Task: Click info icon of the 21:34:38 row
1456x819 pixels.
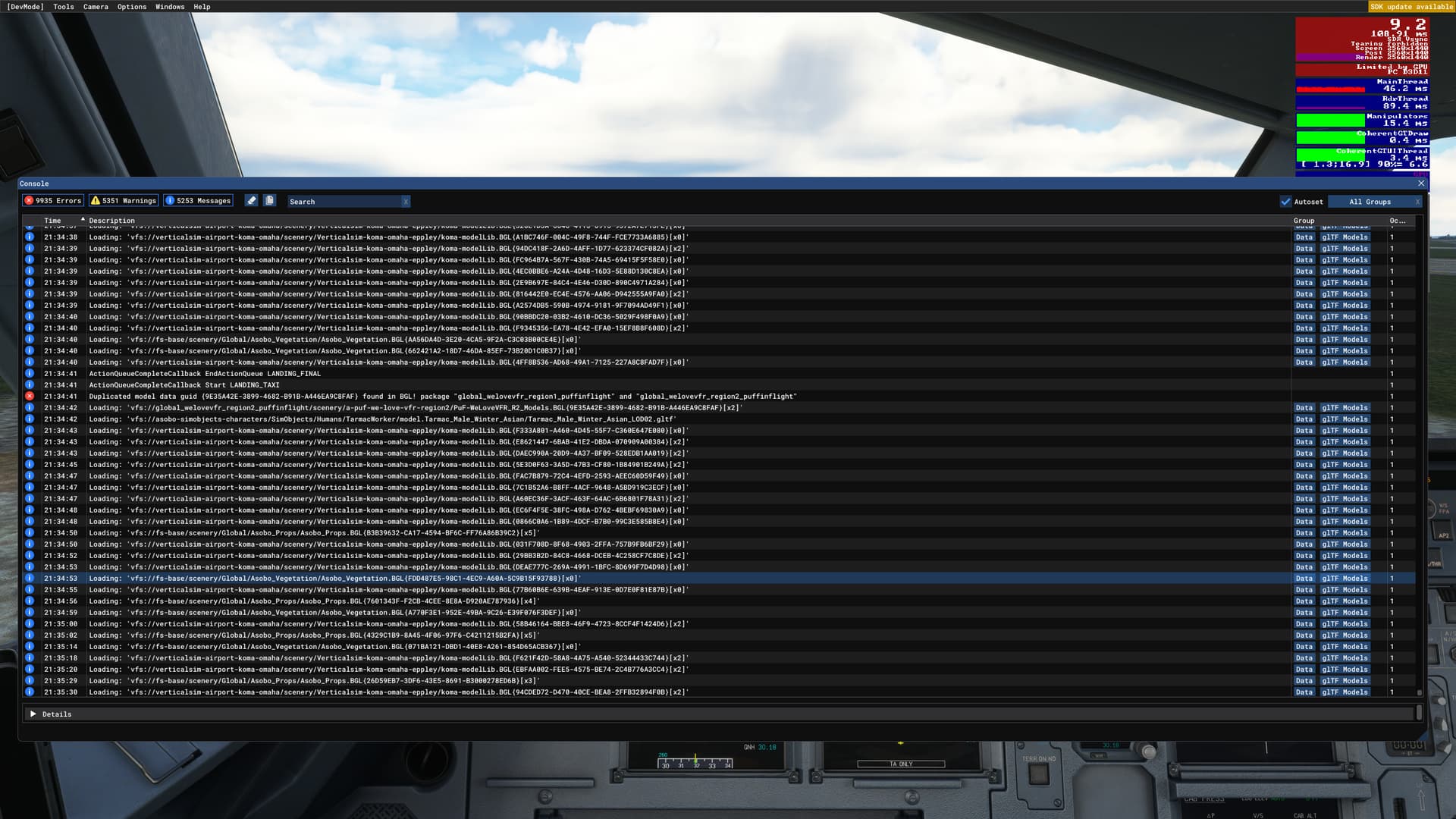Action: click(30, 237)
